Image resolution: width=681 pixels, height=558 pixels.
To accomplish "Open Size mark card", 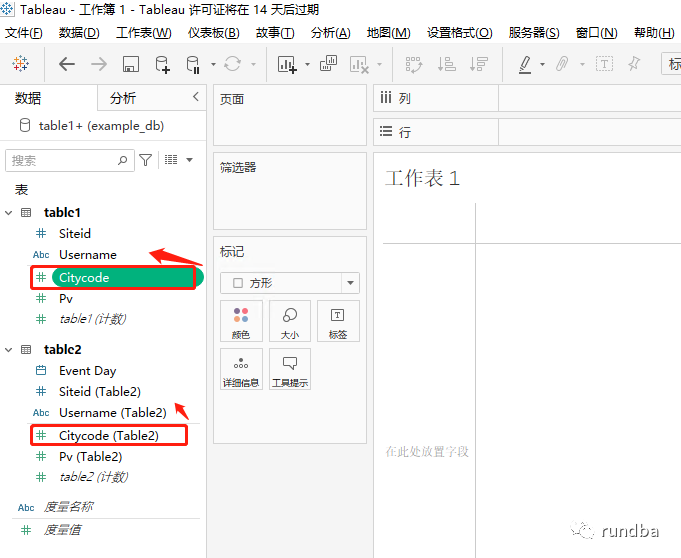I will click(x=290, y=321).
